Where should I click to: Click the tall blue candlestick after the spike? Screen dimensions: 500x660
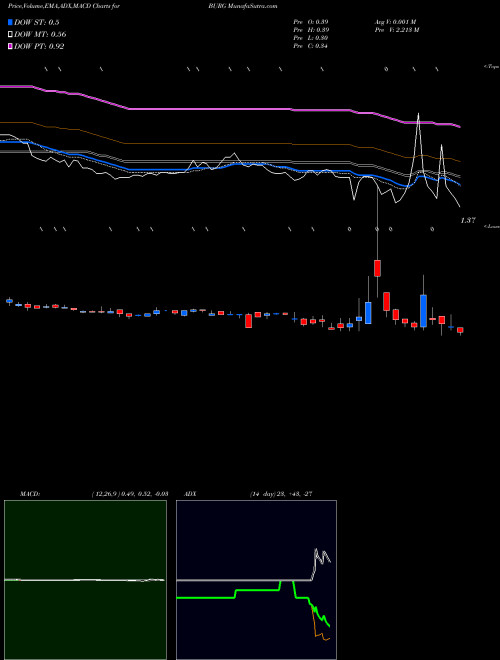click(x=423, y=311)
